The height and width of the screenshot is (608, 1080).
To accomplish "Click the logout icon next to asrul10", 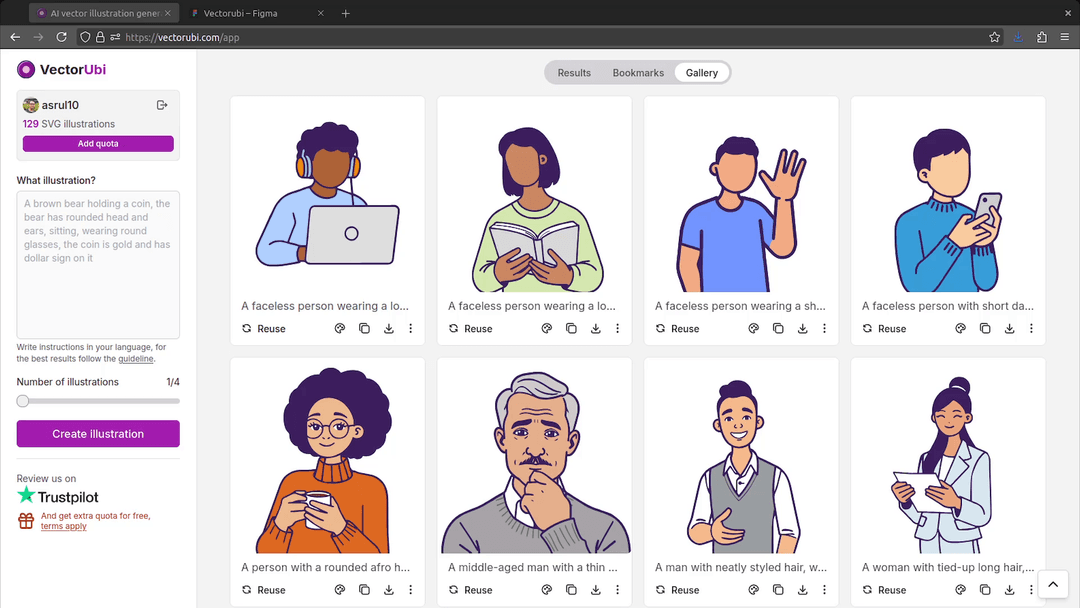I will 162,105.
